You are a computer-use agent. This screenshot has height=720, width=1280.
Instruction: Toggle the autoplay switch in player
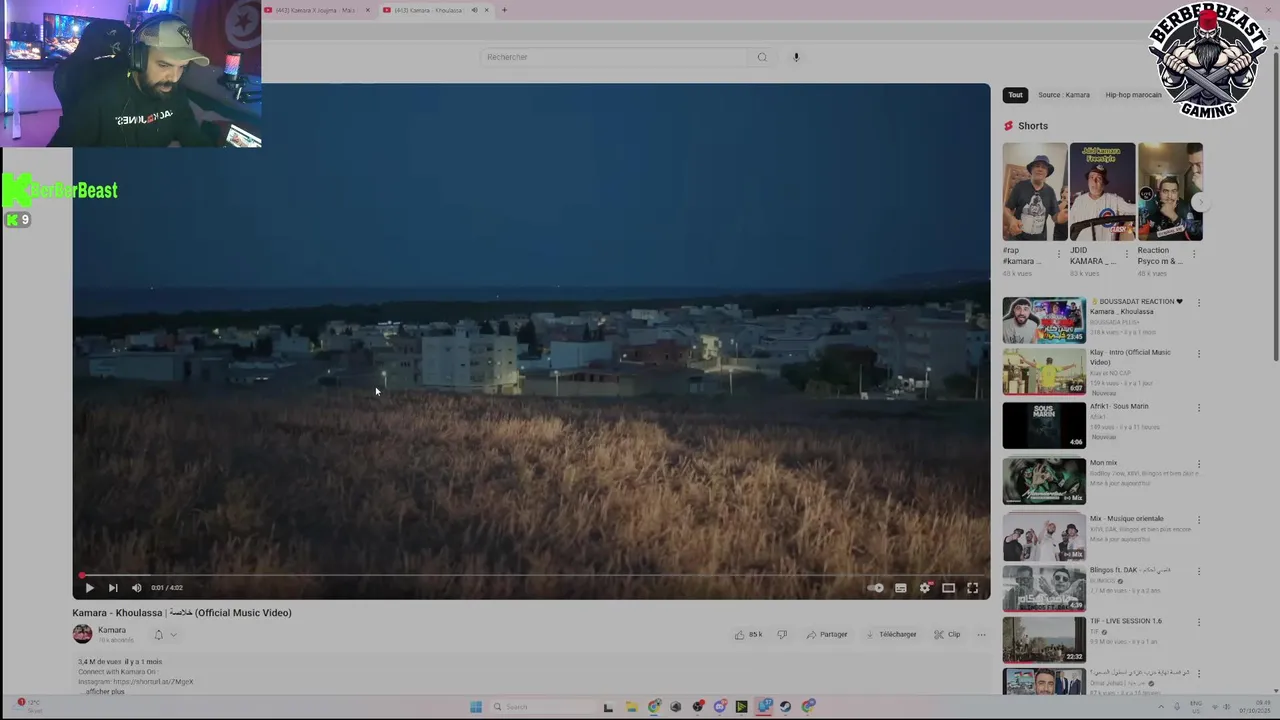click(x=876, y=588)
